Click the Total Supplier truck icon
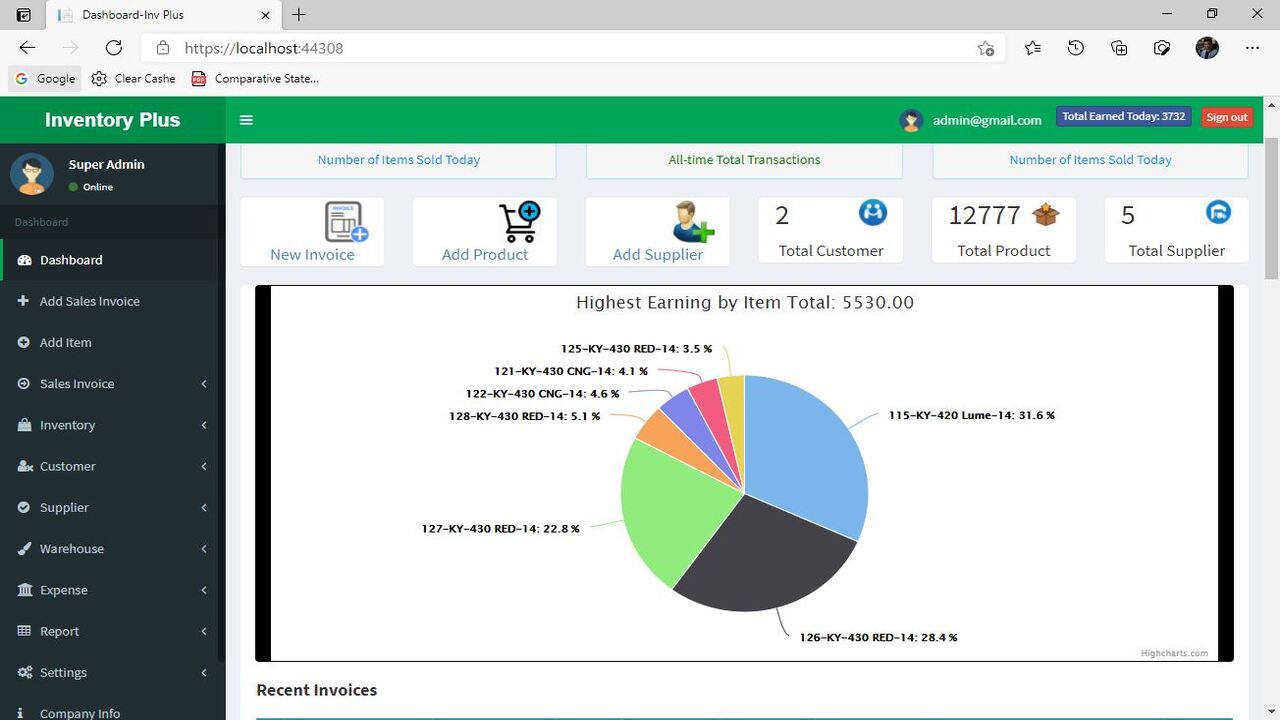The width and height of the screenshot is (1280, 720). 1218,212
